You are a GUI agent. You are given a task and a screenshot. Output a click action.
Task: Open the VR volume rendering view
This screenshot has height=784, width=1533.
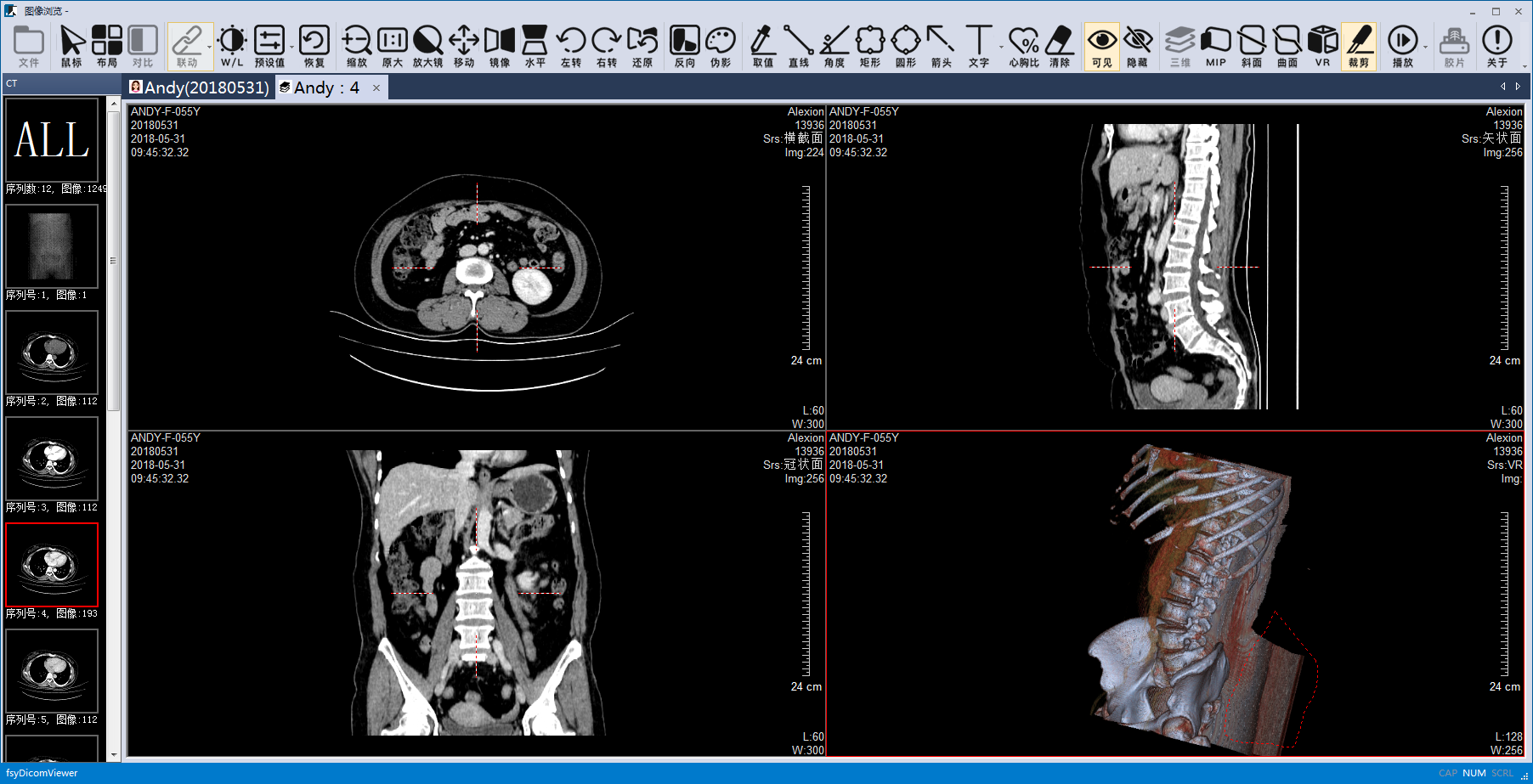coord(1322,47)
